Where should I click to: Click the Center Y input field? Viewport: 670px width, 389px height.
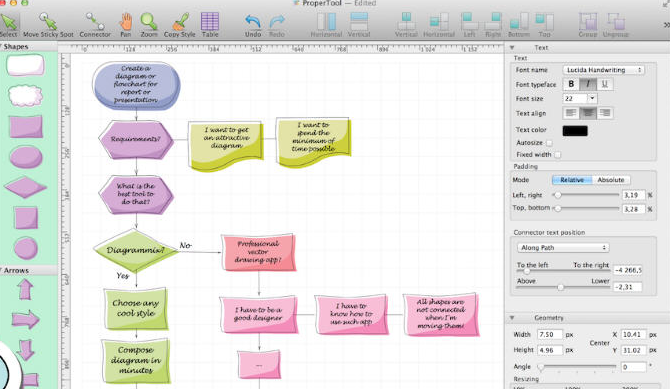[633, 350]
